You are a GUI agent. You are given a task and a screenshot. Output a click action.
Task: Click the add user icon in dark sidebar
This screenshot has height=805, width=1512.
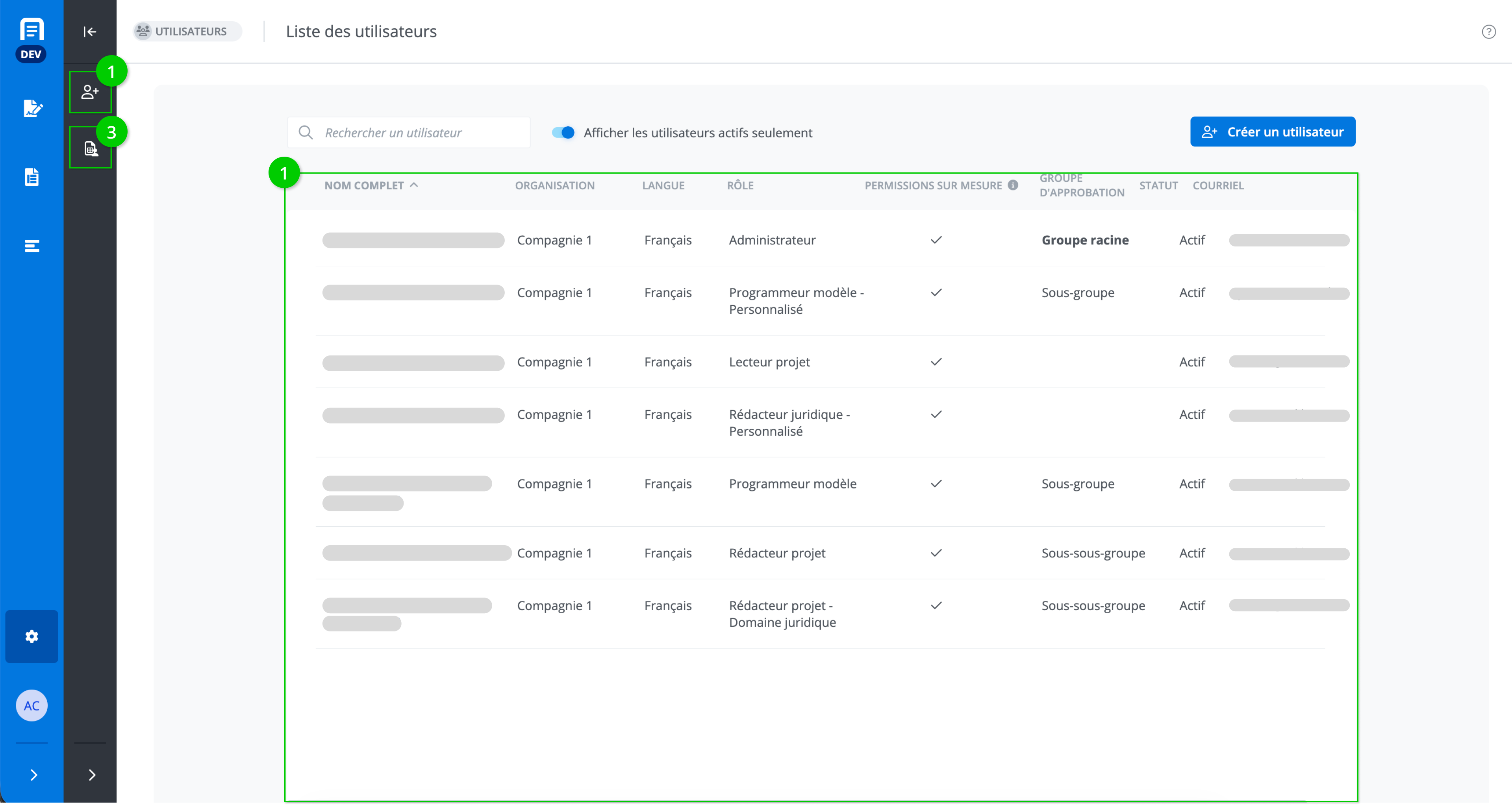90,92
